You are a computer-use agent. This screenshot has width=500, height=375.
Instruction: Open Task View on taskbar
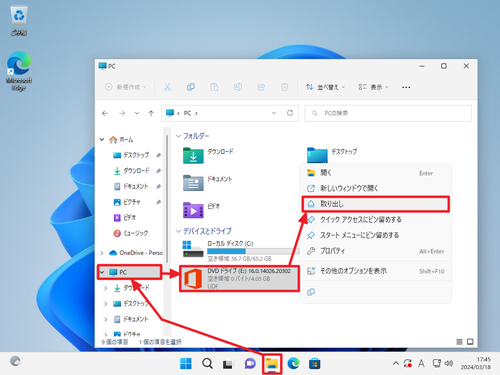point(228,364)
